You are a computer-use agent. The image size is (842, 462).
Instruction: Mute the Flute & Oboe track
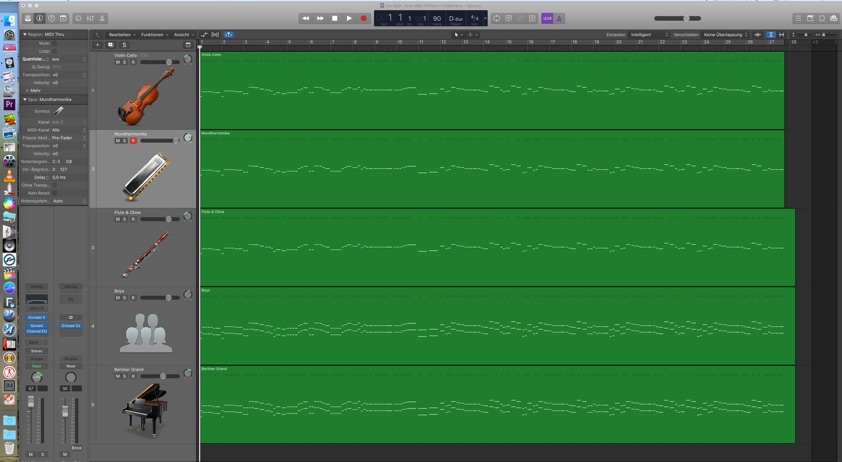pyautogui.click(x=118, y=219)
